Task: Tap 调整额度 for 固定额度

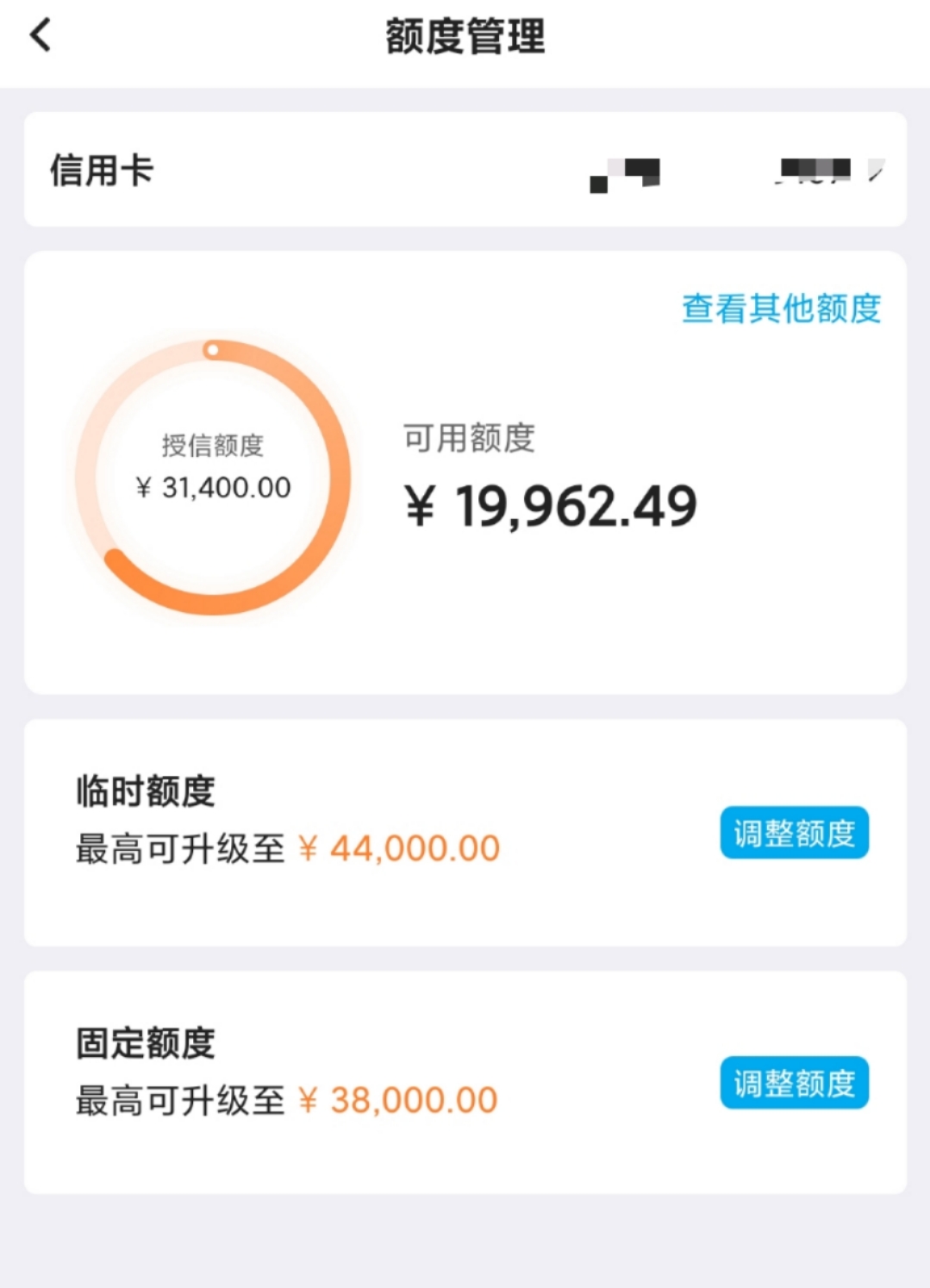Action: click(x=794, y=1083)
